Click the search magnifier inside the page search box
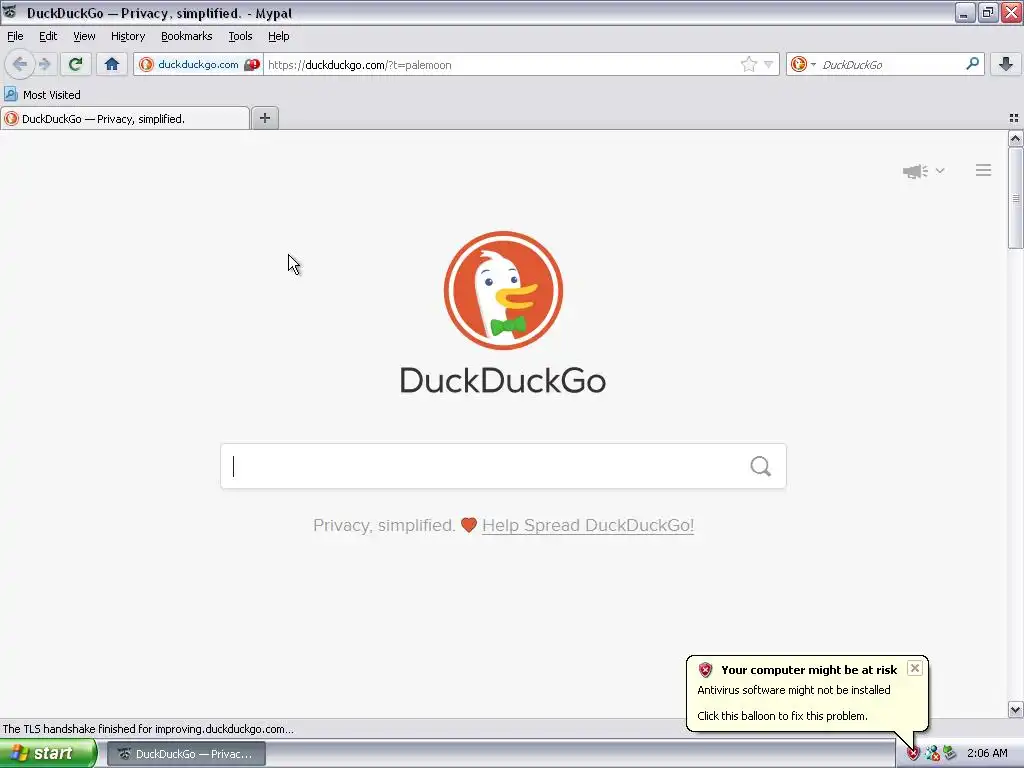 point(760,466)
